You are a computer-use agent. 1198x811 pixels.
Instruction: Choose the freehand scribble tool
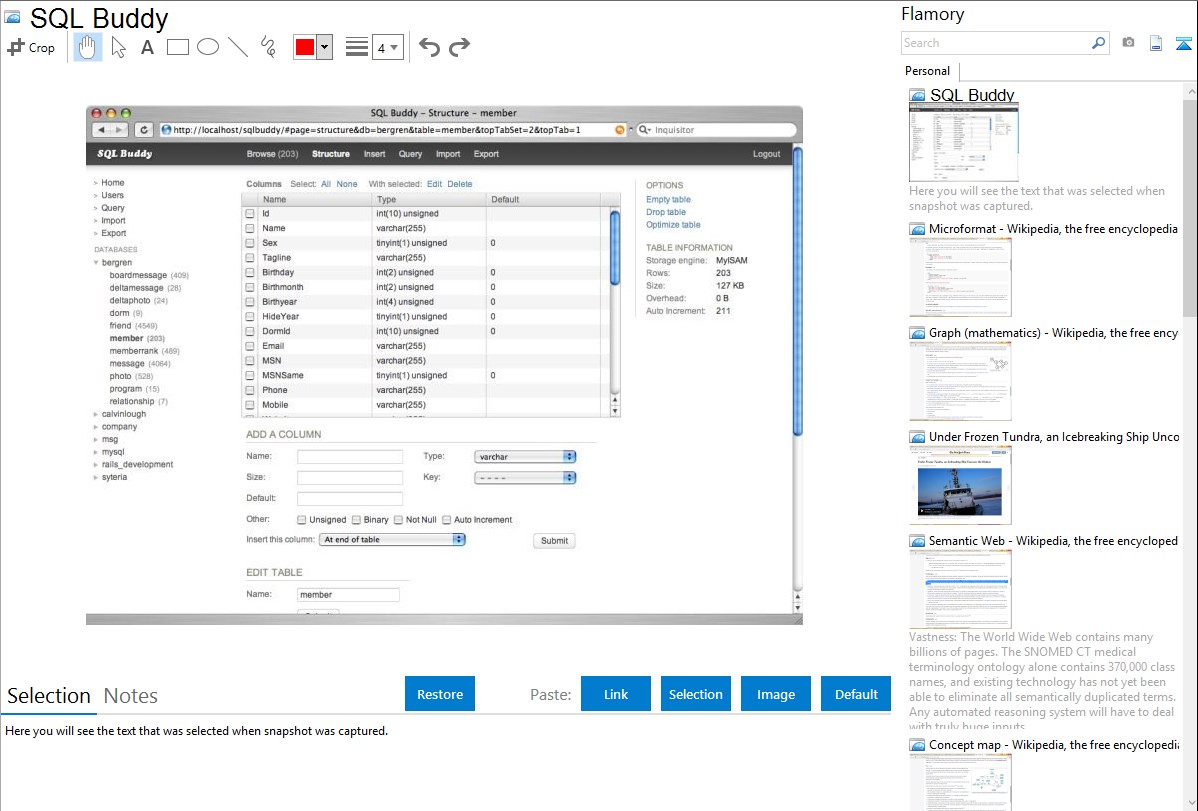coord(268,47)
